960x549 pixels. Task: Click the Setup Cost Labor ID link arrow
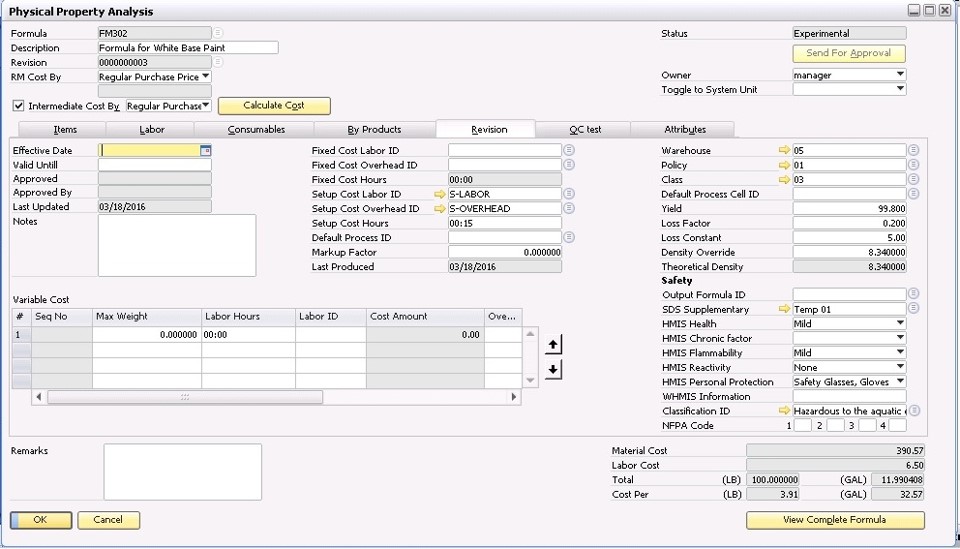point(439,194)
